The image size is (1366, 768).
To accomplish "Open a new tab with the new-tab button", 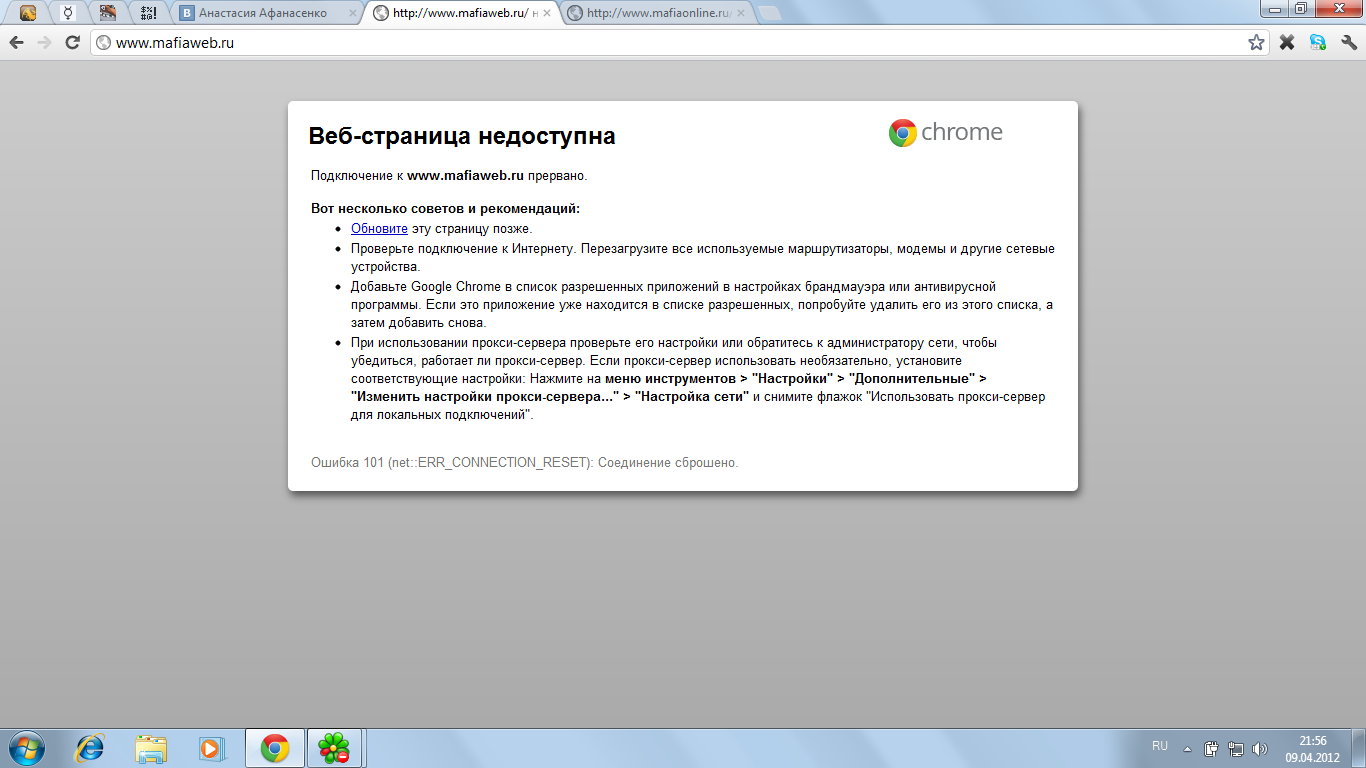I will (x=770, y=14).
